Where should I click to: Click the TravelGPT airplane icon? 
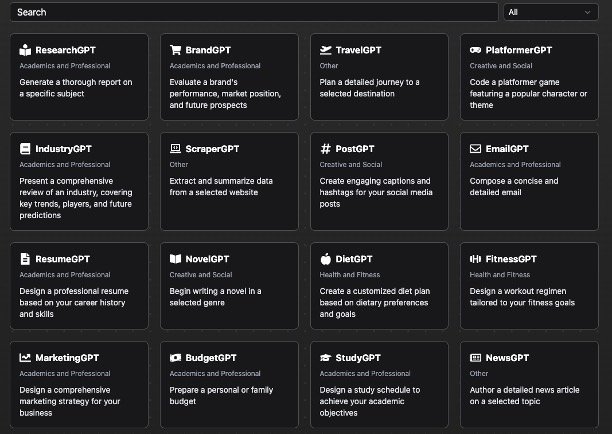326,50
